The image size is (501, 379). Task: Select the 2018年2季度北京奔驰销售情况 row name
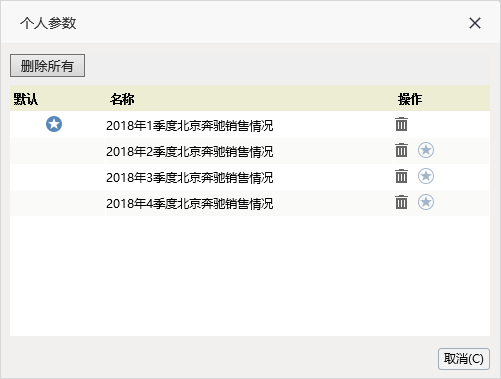pyautogui.click(x=190, y=152)
